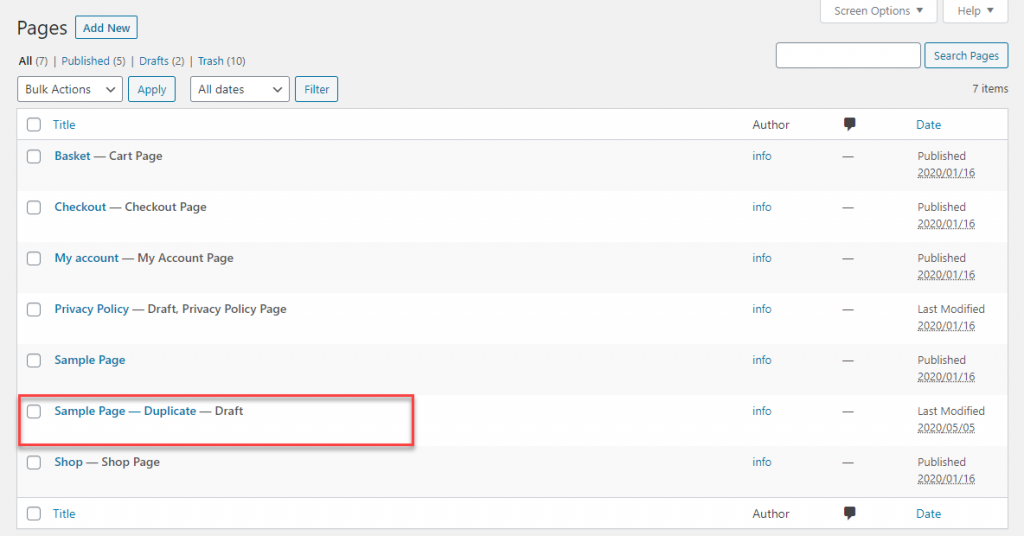Expand the Screen Options panel
1024x536 pixels.
tap(878, 11)
